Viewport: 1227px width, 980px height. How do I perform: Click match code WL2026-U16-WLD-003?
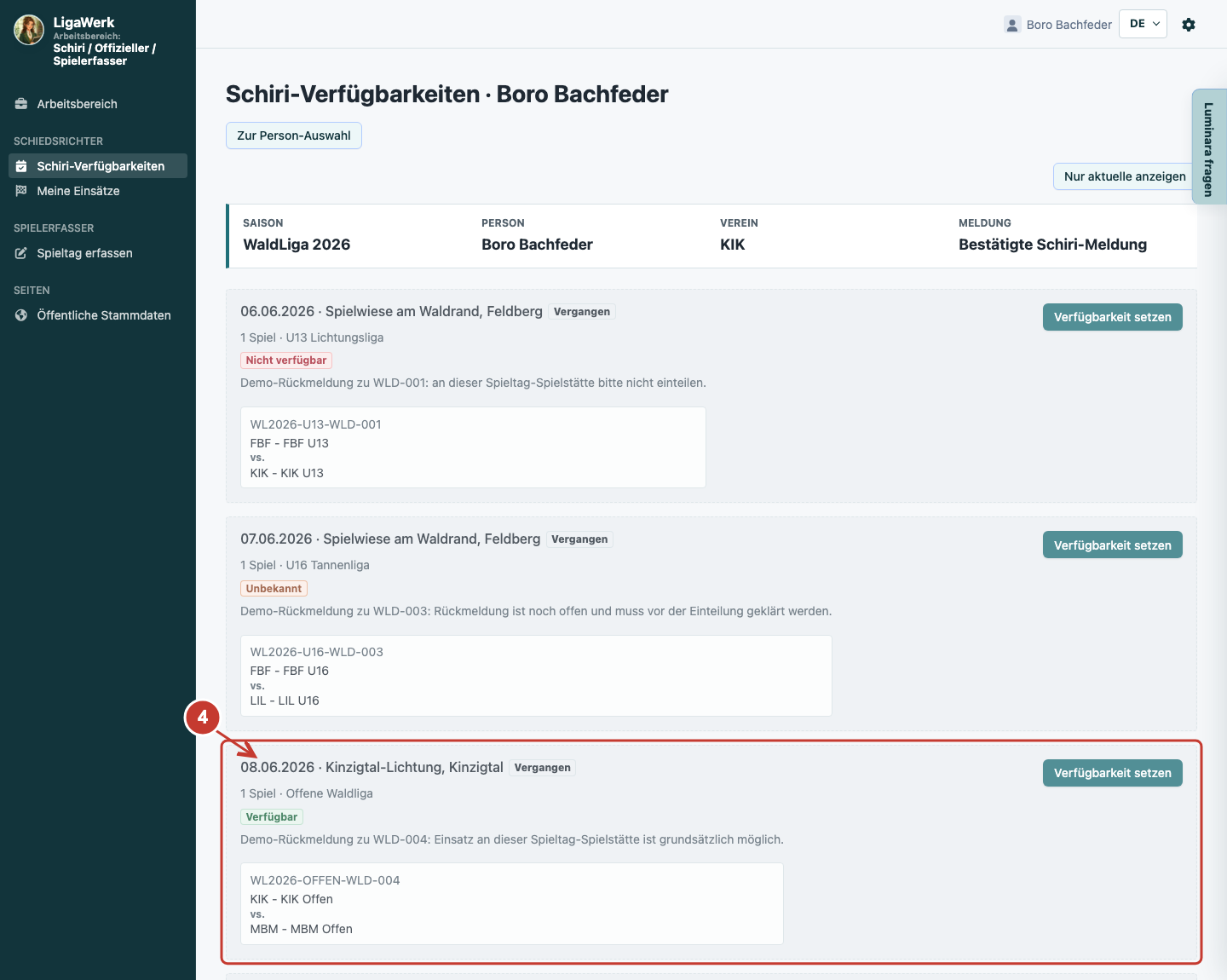[316, 652]
